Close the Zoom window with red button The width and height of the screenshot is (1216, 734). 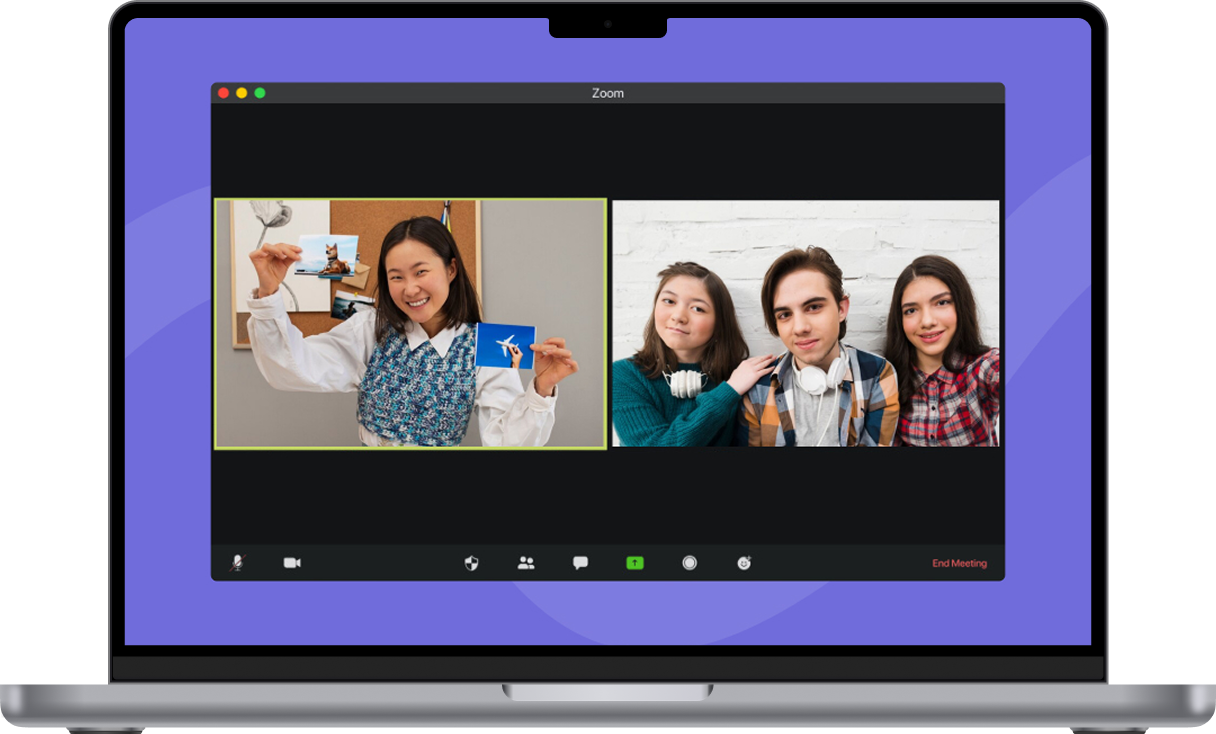pyautogui.click(x=224, y=93)
